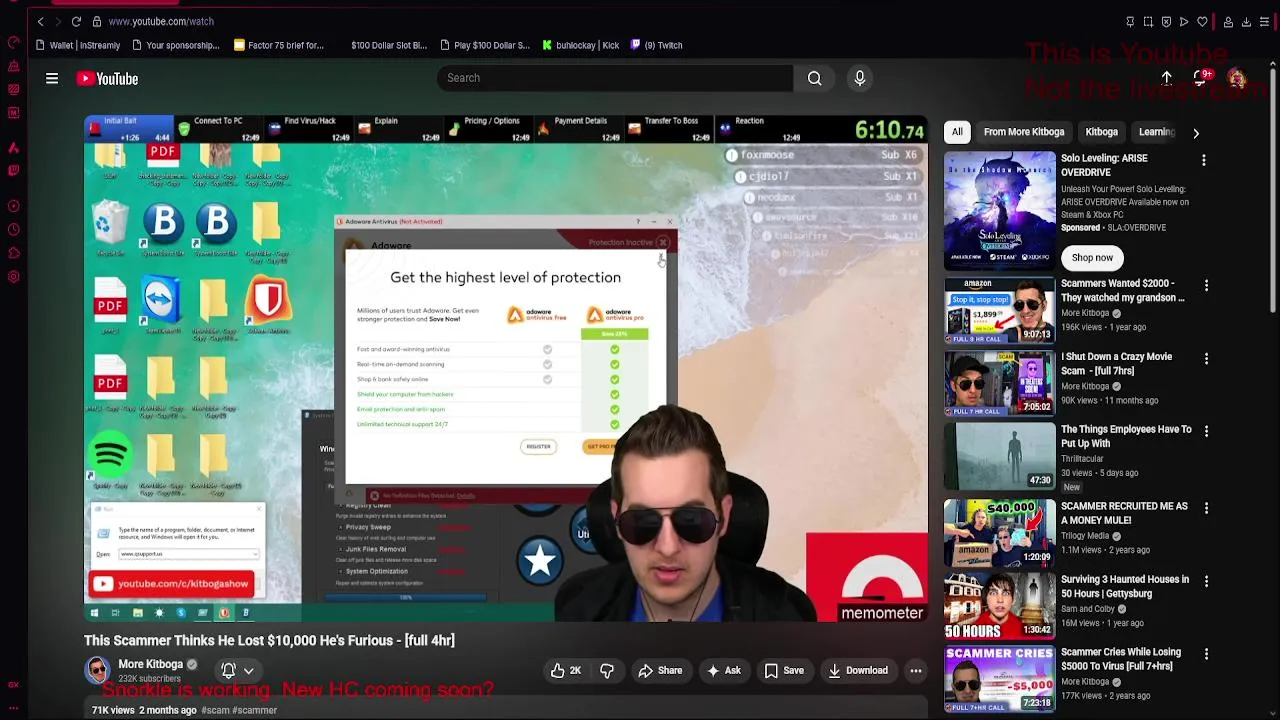Screen dimensions: 1280x720
Task: Click the browser address bar URL
Action: pos(161,21)
